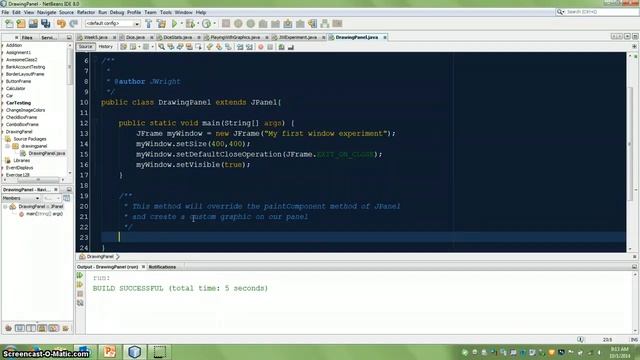The image size is (640, 360).
Task: Create a new file with toolbar icon
Action: 9,24
